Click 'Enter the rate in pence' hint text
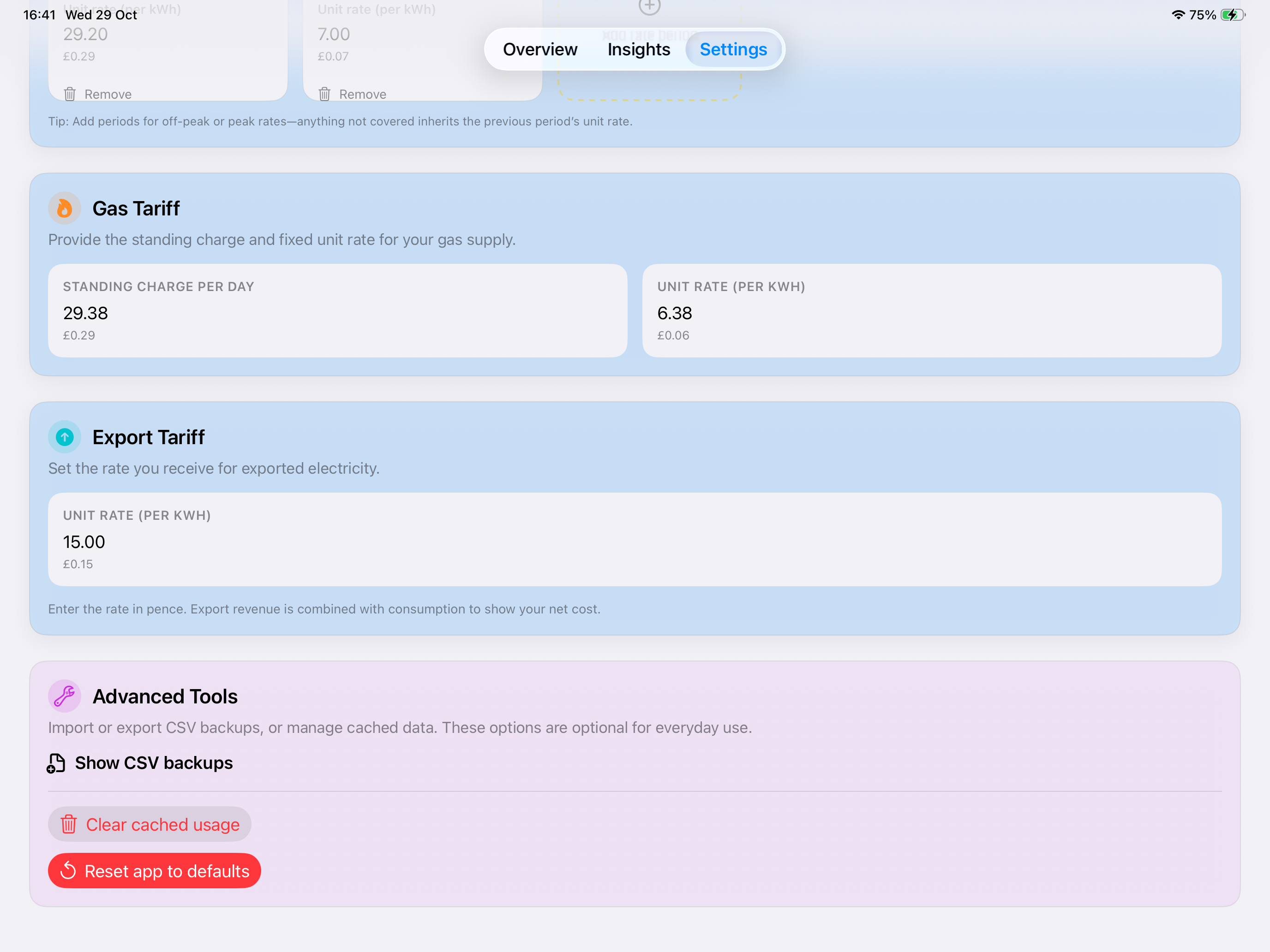This screenshot has width=1270, height=952. point(324,609)
